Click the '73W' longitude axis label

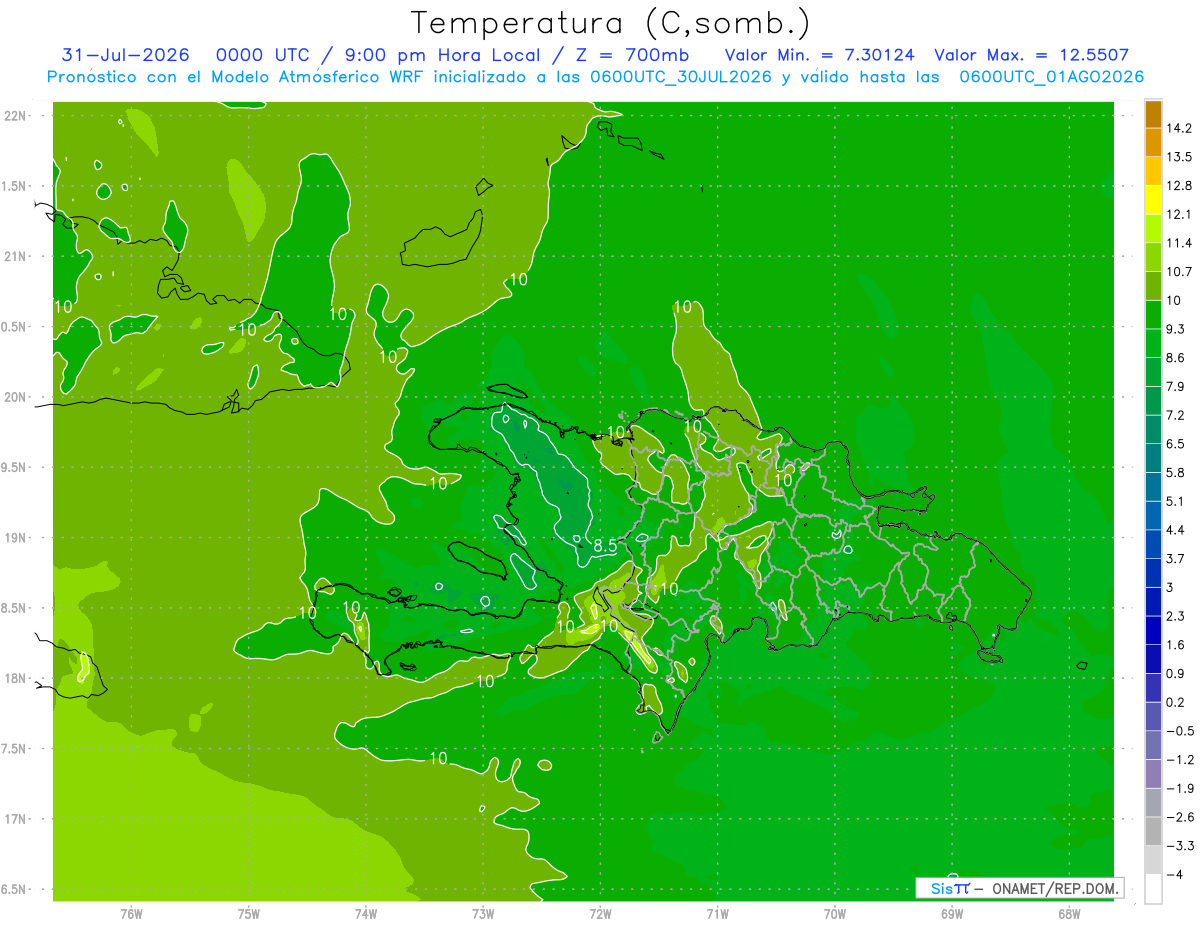(483, 914)
